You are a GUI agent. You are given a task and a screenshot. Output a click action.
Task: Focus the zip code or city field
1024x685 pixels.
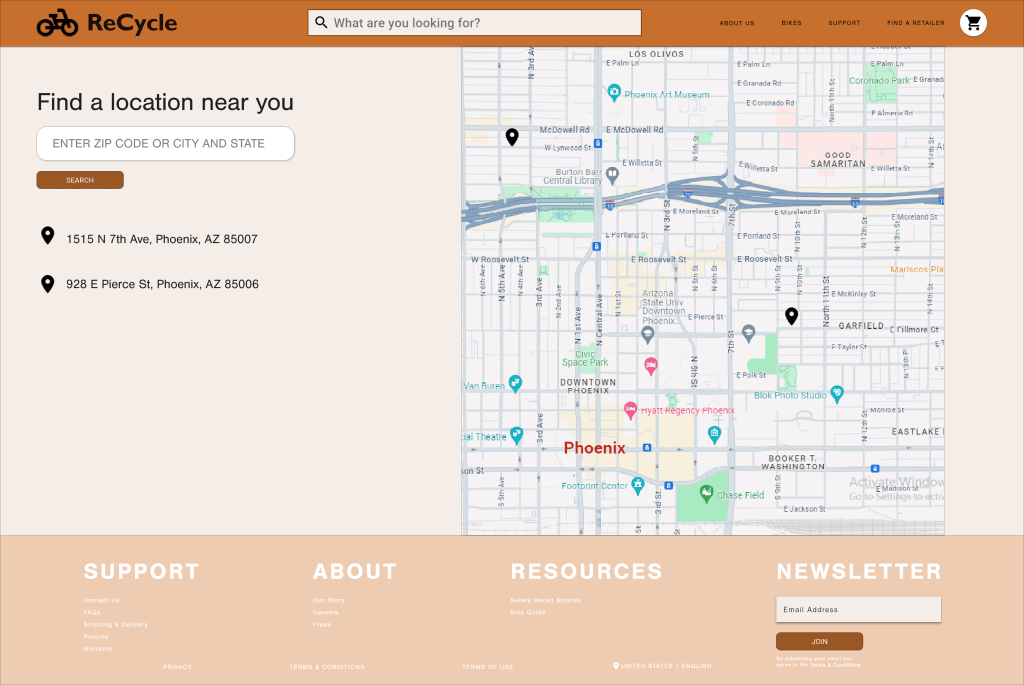click(165, 143)
